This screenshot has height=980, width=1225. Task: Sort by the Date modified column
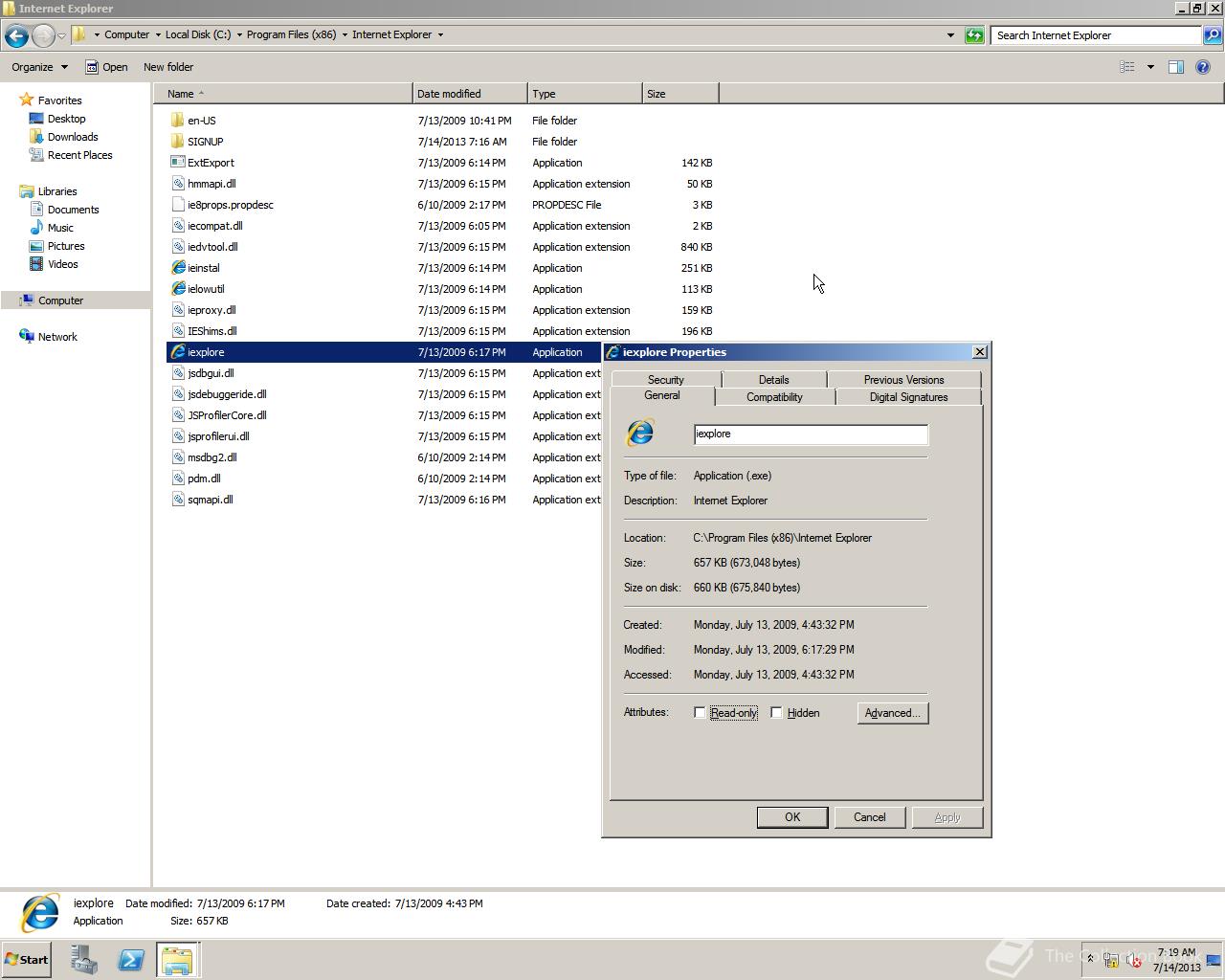tap(470, 94)
